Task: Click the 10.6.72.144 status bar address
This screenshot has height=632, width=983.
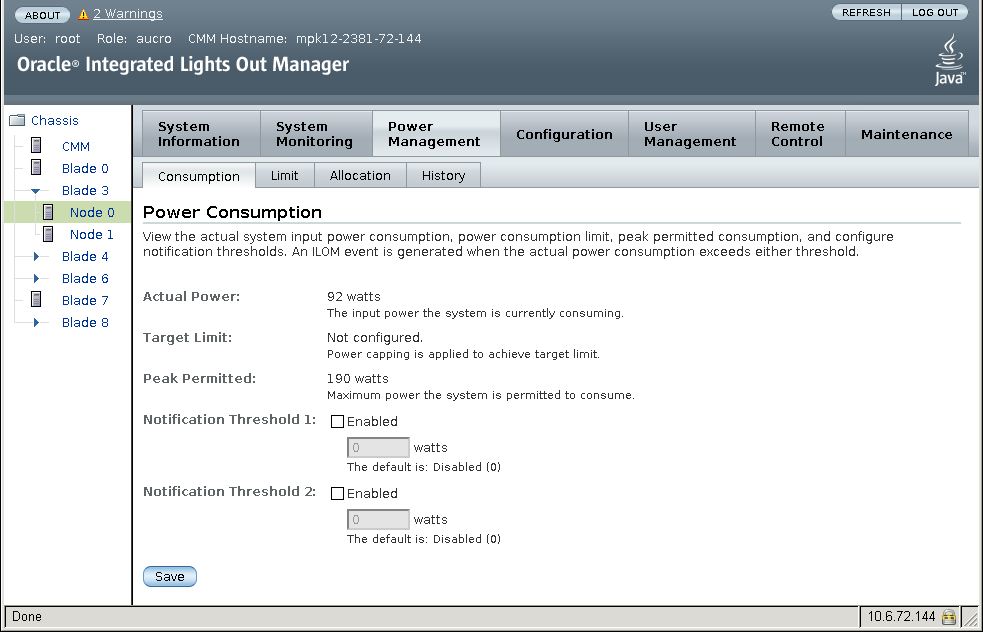Action: [902, 616]
